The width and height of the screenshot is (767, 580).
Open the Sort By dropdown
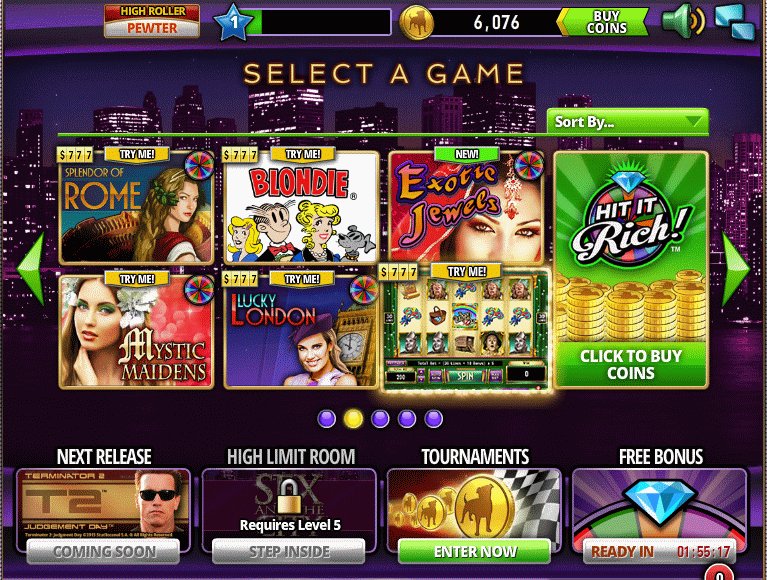click(628, 121)
